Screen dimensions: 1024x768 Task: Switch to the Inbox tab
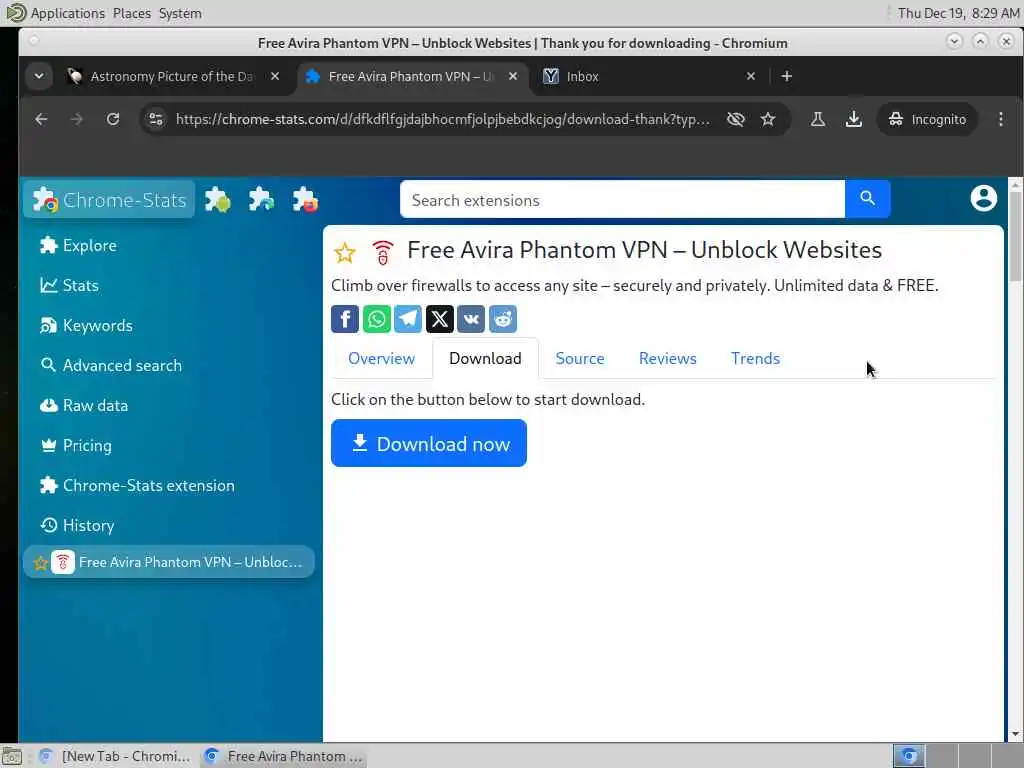pos(647,76)
